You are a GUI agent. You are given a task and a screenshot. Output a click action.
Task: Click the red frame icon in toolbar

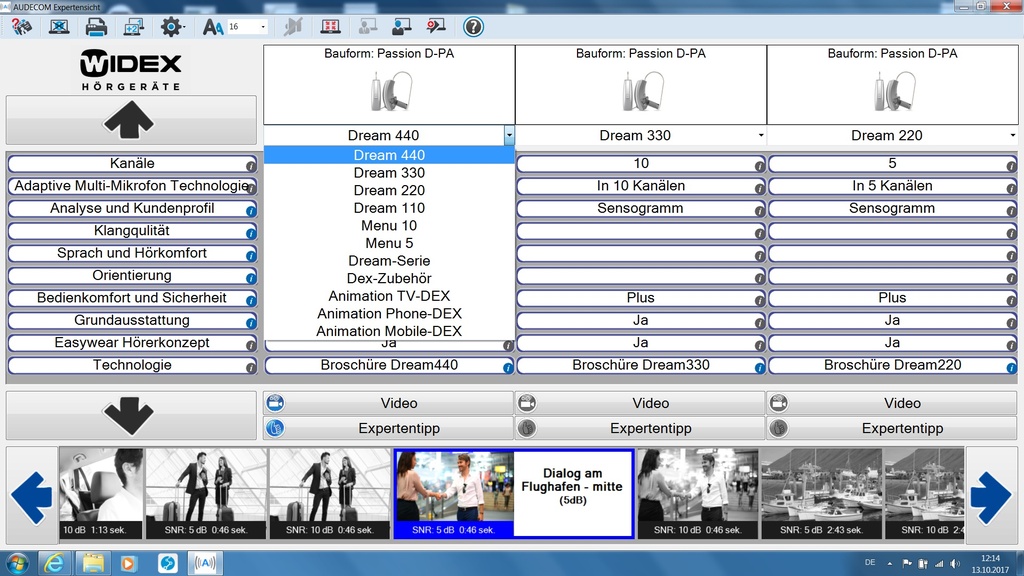[330, 27]
